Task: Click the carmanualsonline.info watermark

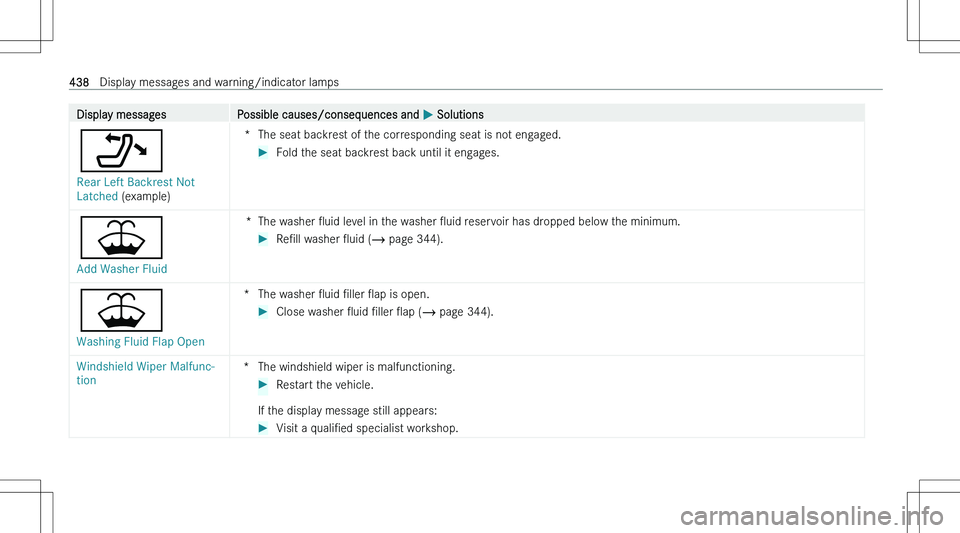Action: [x=812, y=516]
